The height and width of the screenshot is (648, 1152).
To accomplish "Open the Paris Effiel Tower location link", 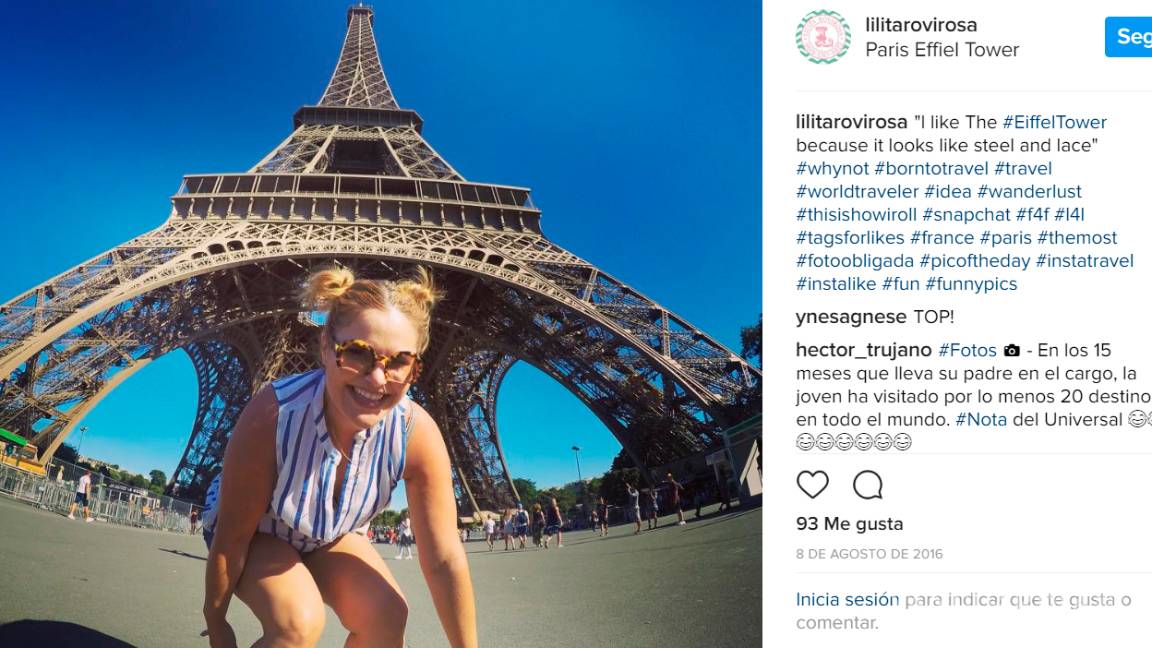I will point(942,49).
